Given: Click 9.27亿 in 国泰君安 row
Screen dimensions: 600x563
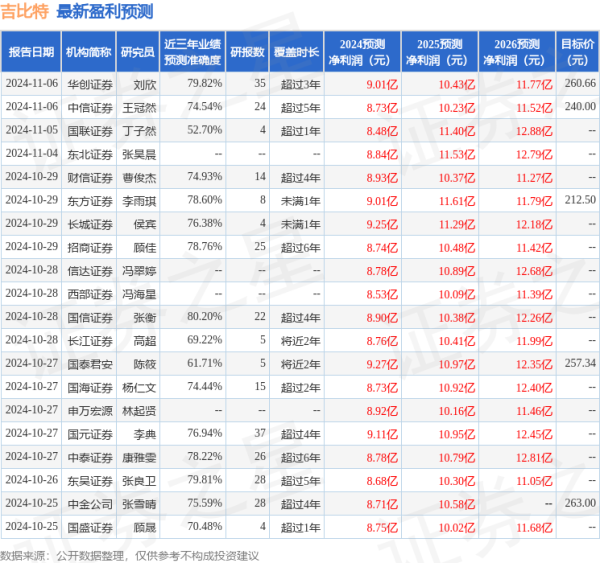Looking at the screenshot, I should tap(382, 364).
